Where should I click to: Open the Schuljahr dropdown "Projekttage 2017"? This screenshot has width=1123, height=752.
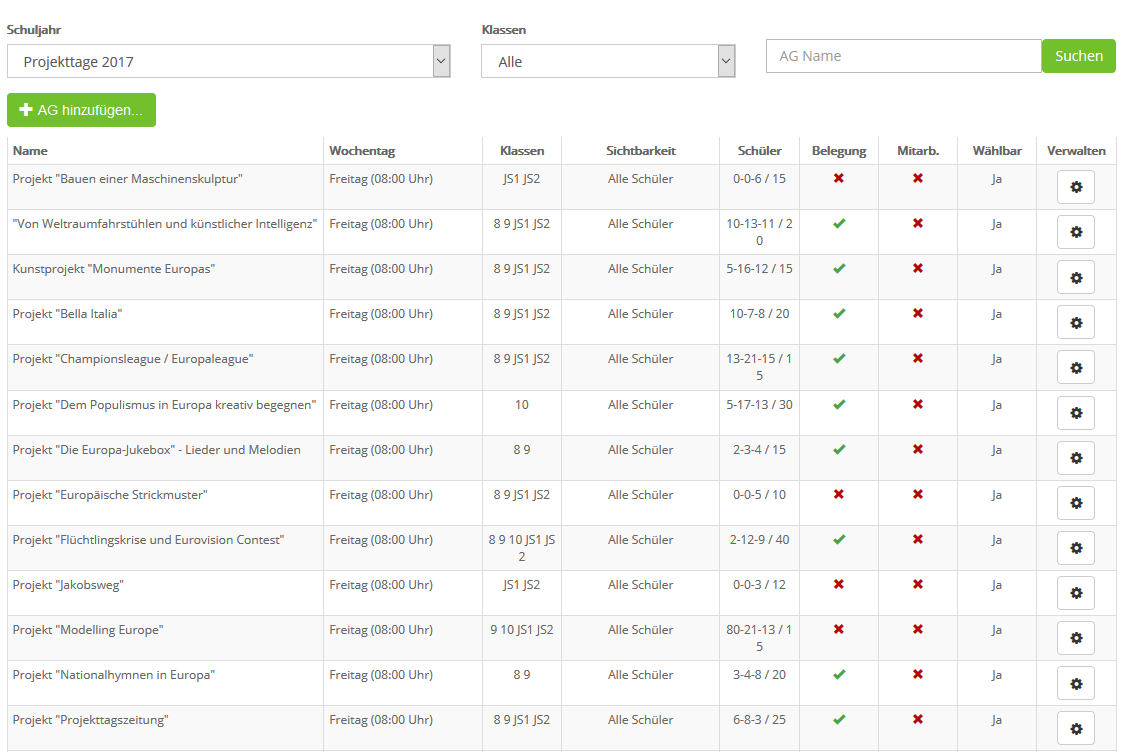point(228,61)
